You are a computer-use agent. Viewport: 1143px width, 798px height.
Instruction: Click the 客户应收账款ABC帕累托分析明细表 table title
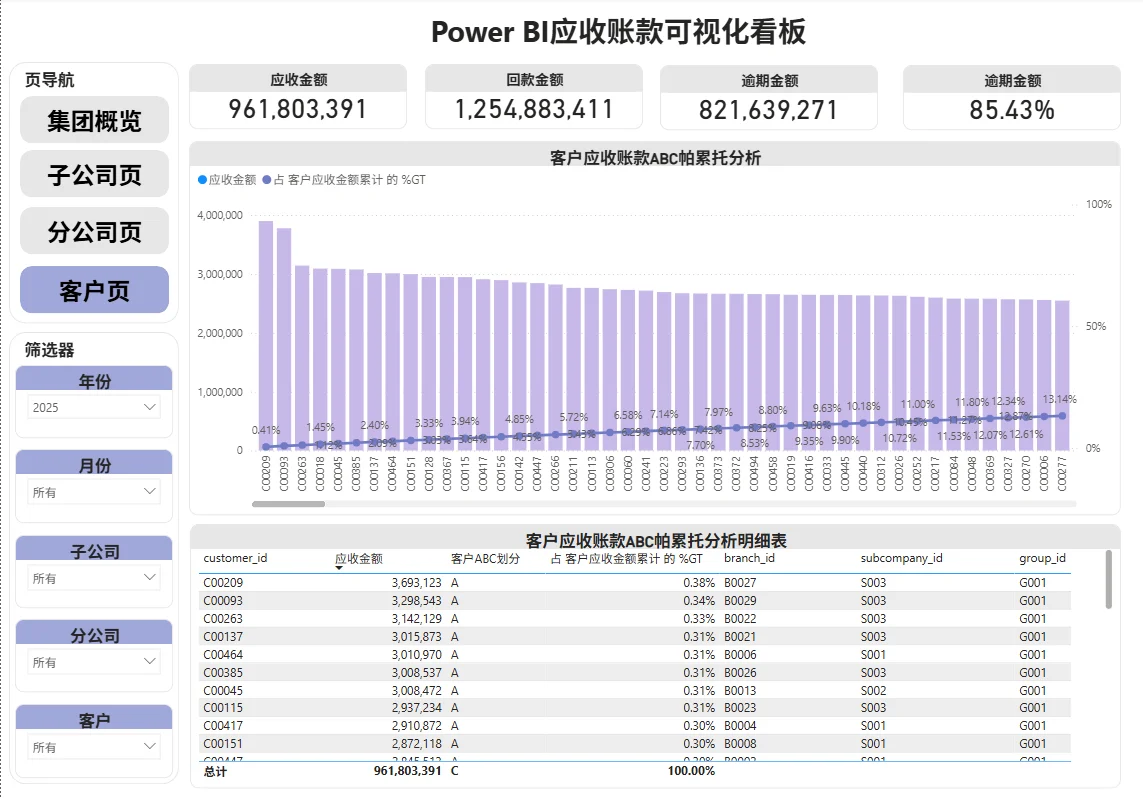click(655, 541)
